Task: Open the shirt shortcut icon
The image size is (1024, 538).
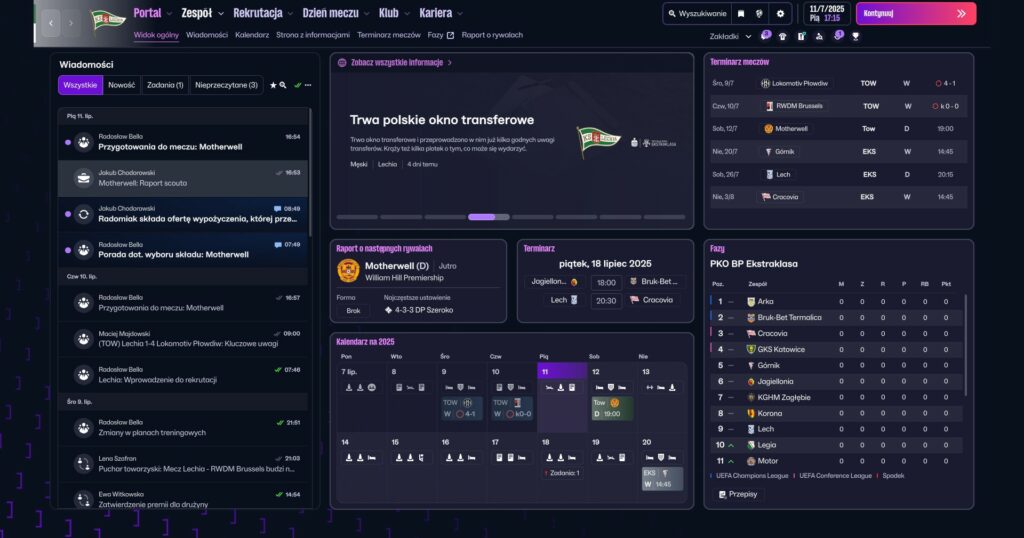Action: click(x=783, y=36)
